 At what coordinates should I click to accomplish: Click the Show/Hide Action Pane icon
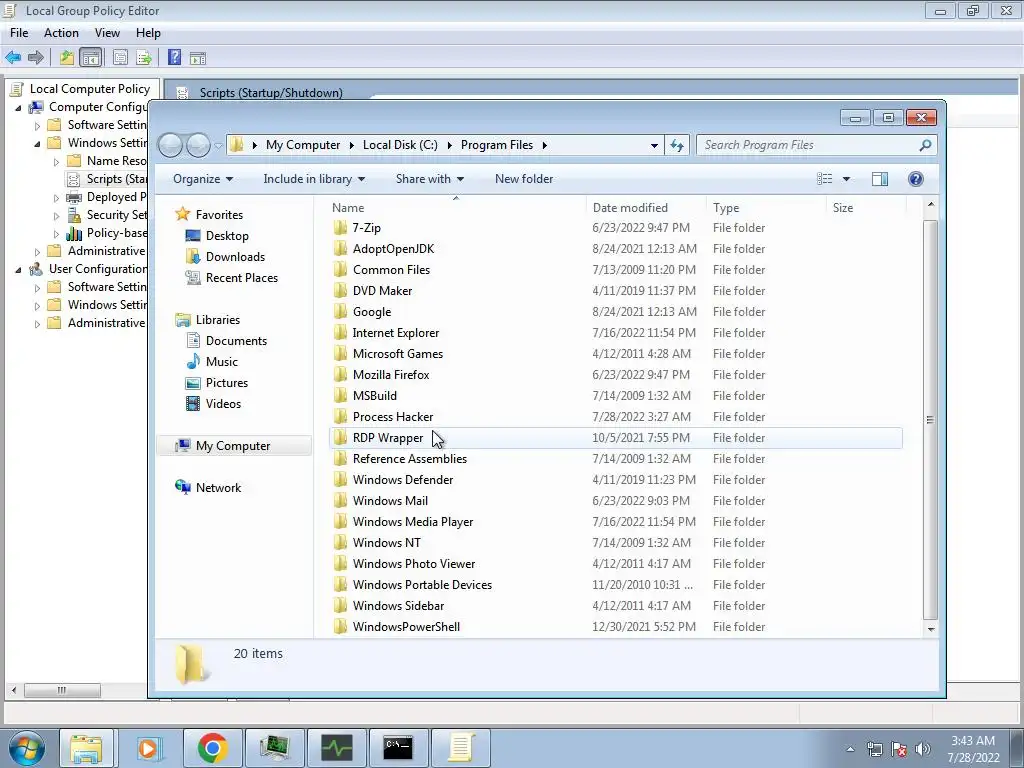198,58
